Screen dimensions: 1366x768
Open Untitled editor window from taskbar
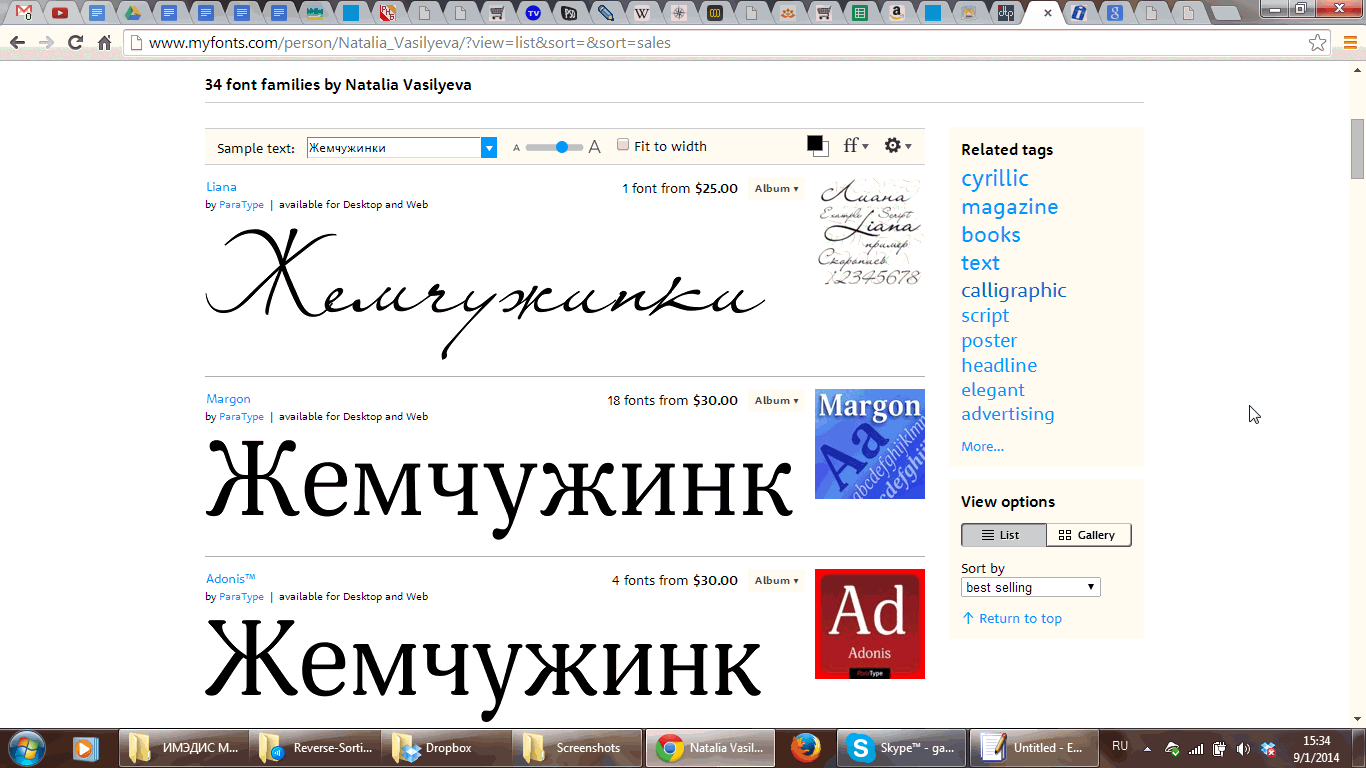[x=1033, y=748]
